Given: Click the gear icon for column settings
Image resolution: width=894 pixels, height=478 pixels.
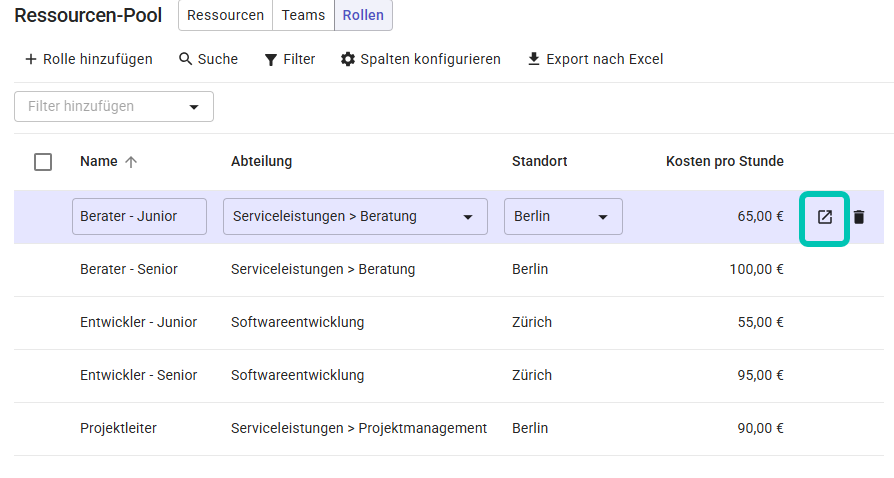Looking at the screenshot, I should point(348,59).
